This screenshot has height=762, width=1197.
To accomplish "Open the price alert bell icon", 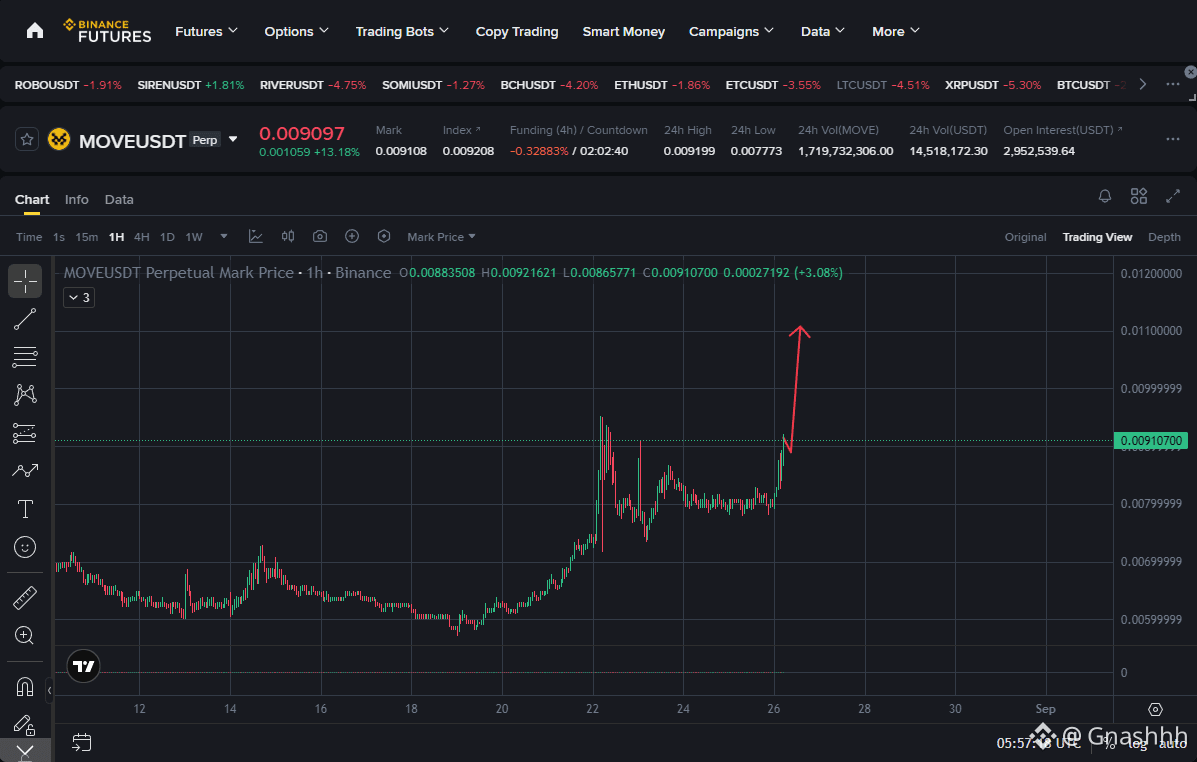I will click(x=1105, y=196).
